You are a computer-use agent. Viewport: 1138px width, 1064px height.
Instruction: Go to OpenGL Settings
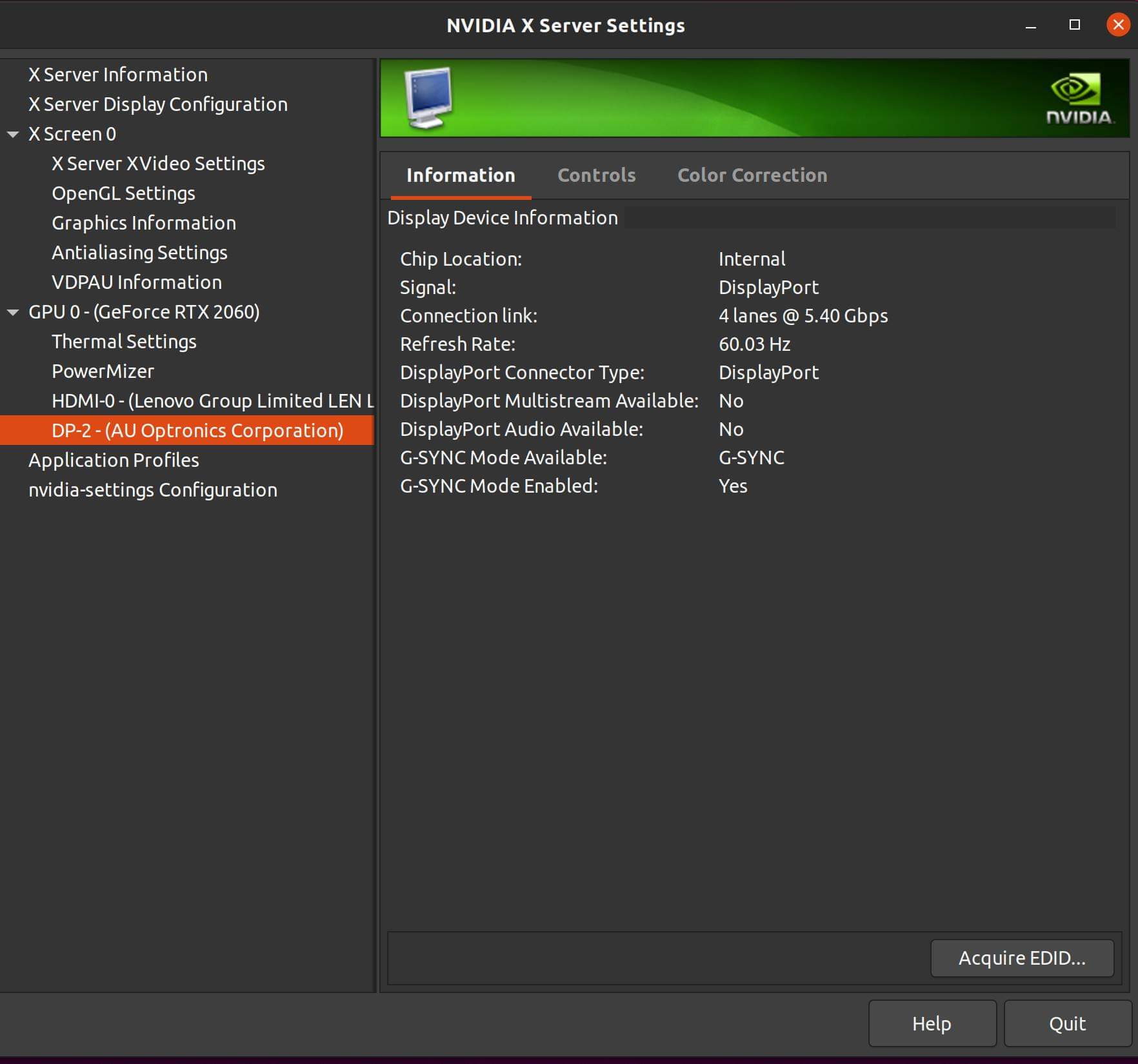123,193
